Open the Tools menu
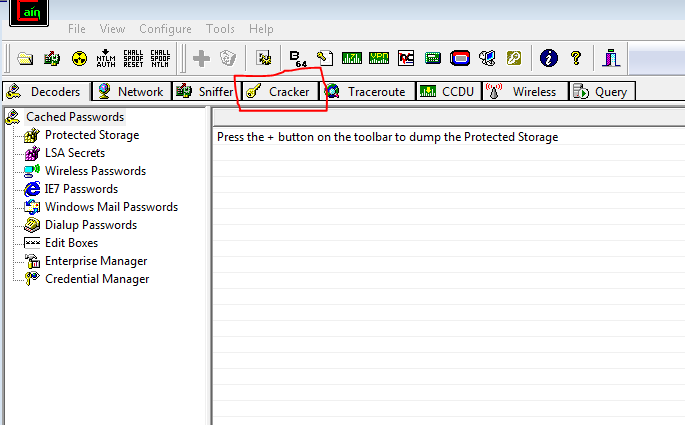The height and width of the screenshot is (425, 685). click(x=220, y=29)
